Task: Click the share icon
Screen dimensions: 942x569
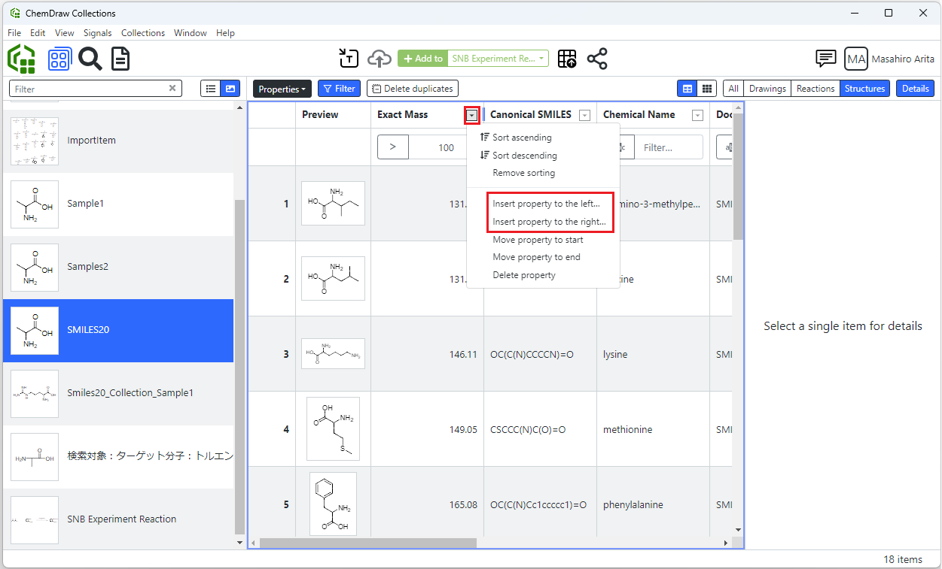Action: pos(597,59)
